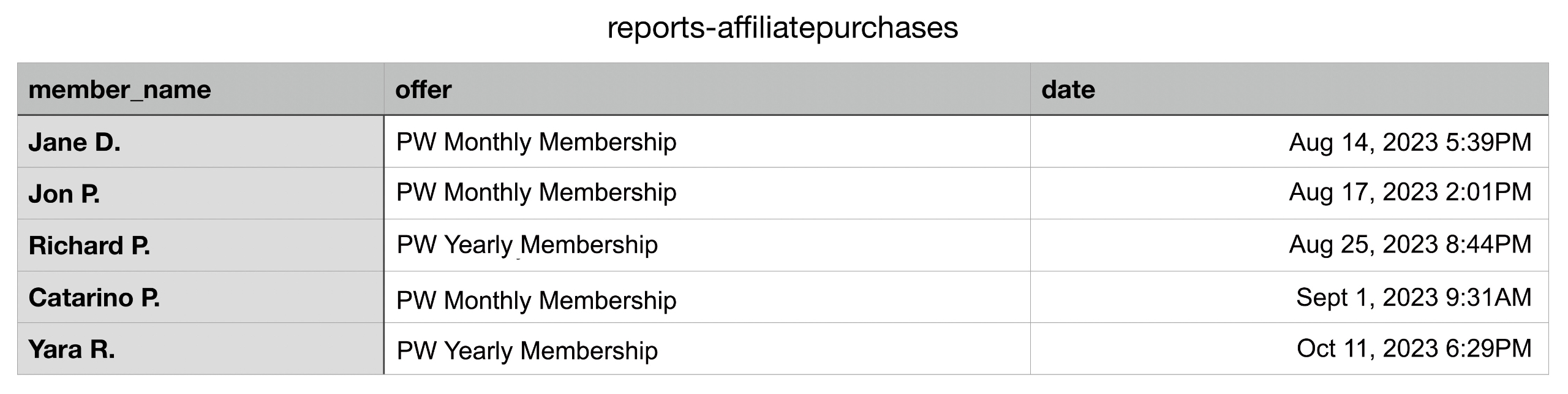Select Jane D.'s PW Monthly Membership offer cell
1568x394 pixels.
coord(536,142)
